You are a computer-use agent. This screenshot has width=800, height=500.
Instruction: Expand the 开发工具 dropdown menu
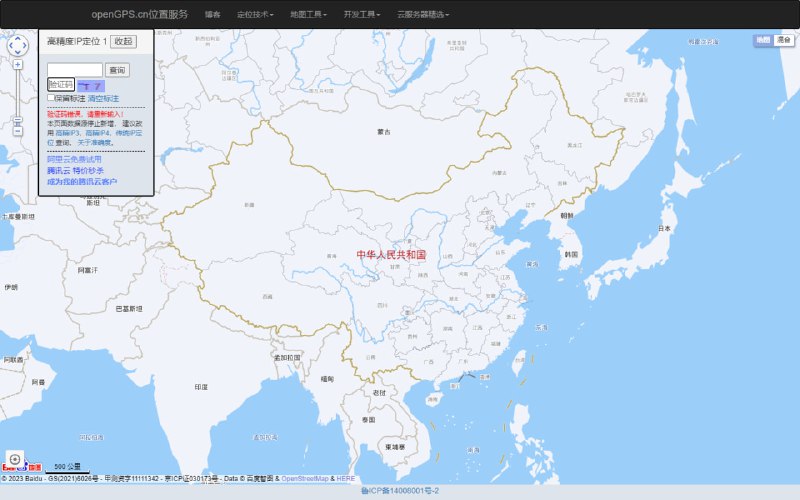tap(360, 15)
